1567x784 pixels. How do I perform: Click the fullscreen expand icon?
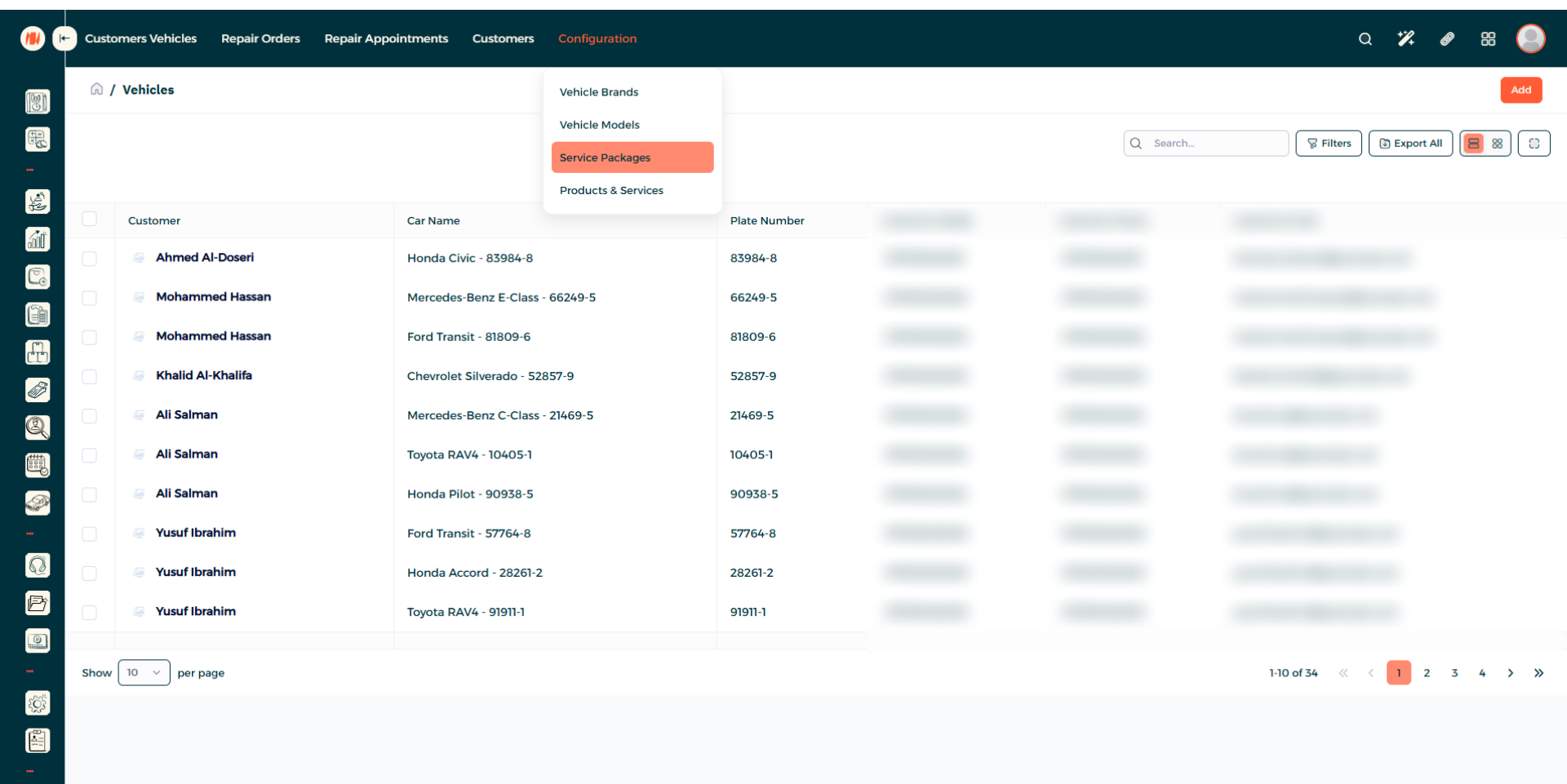click(x=1534, y=144)
